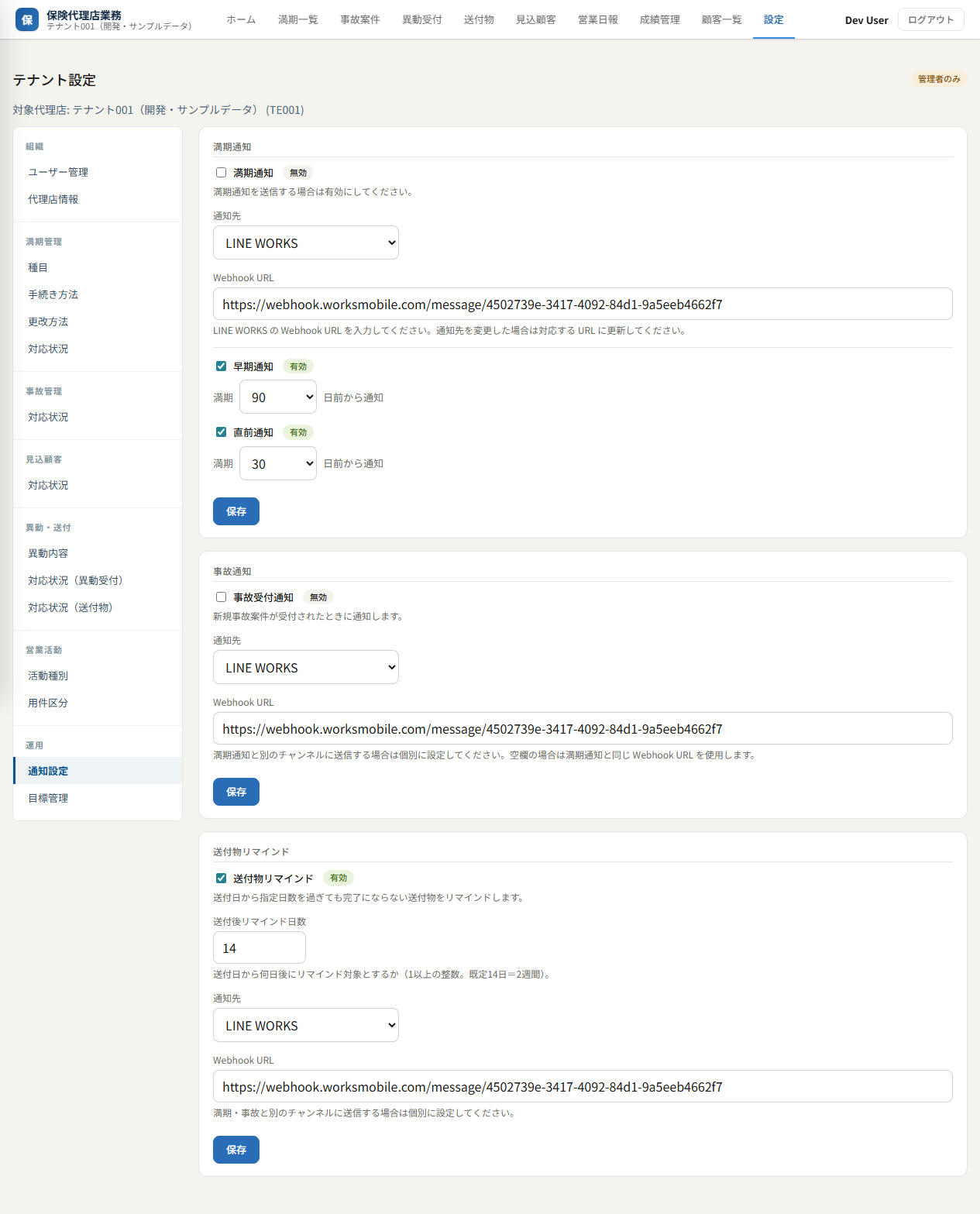Open the 成績管理 tab
This screenshot has width=980, height=1214.
[660, 19]
